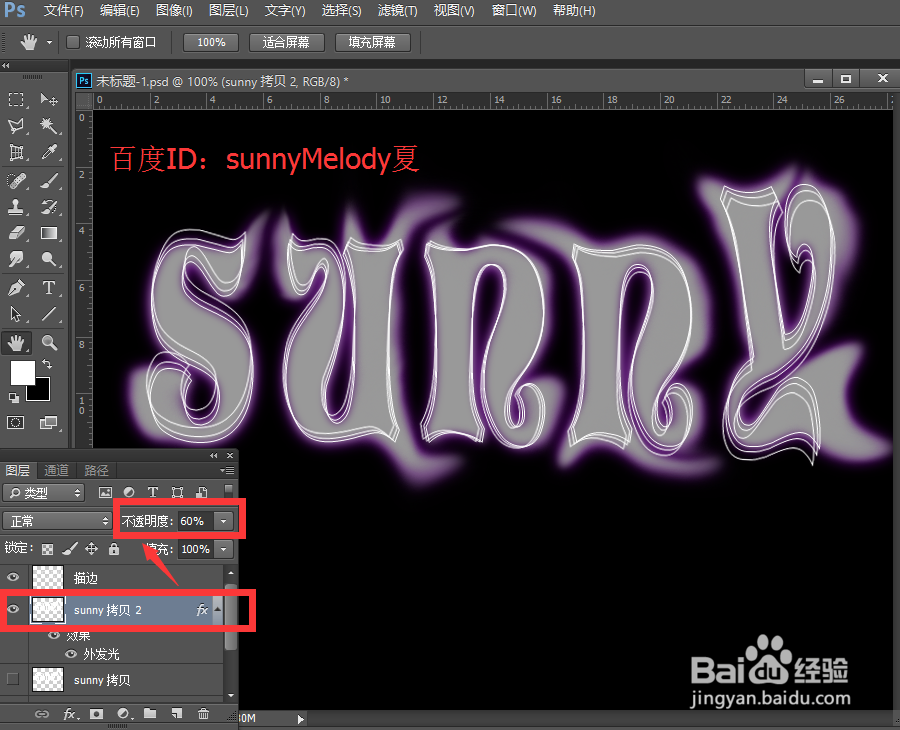
Task: Lock transparent pixels
Action: 47,549
